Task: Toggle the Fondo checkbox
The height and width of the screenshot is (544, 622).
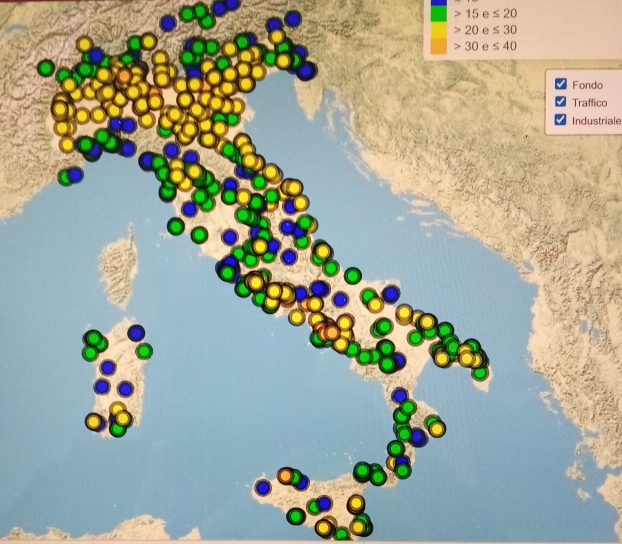Action: (560, 83)
